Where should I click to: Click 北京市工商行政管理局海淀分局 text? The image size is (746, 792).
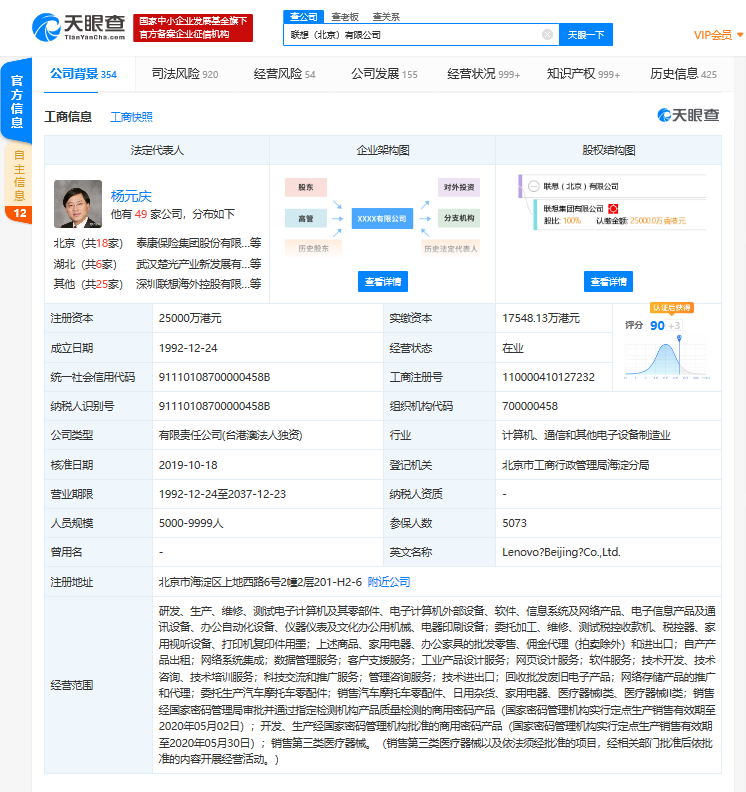(575, 465)
